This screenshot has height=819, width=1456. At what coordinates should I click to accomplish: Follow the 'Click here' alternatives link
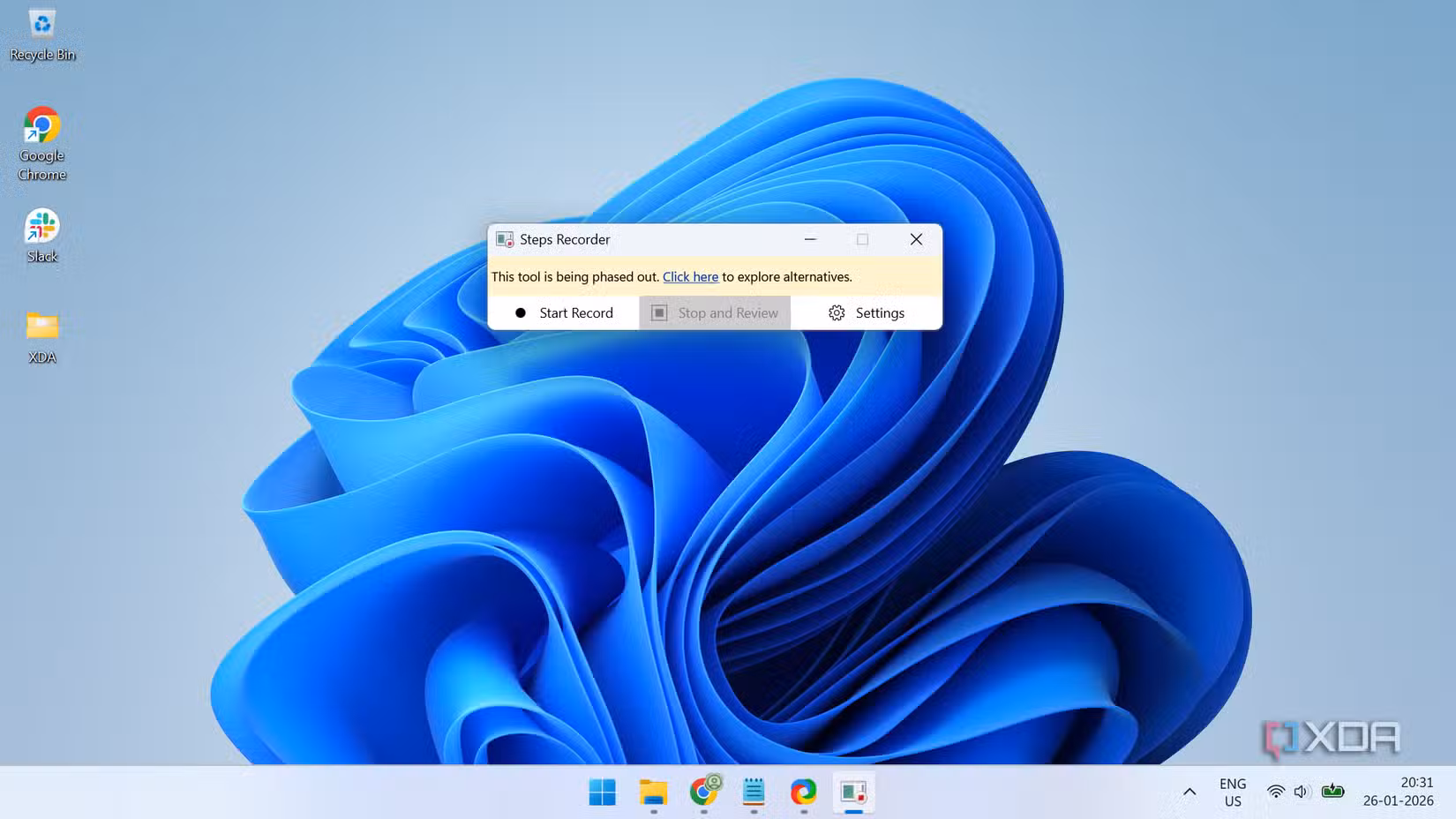pyautogui.click(x=690, y=276)
